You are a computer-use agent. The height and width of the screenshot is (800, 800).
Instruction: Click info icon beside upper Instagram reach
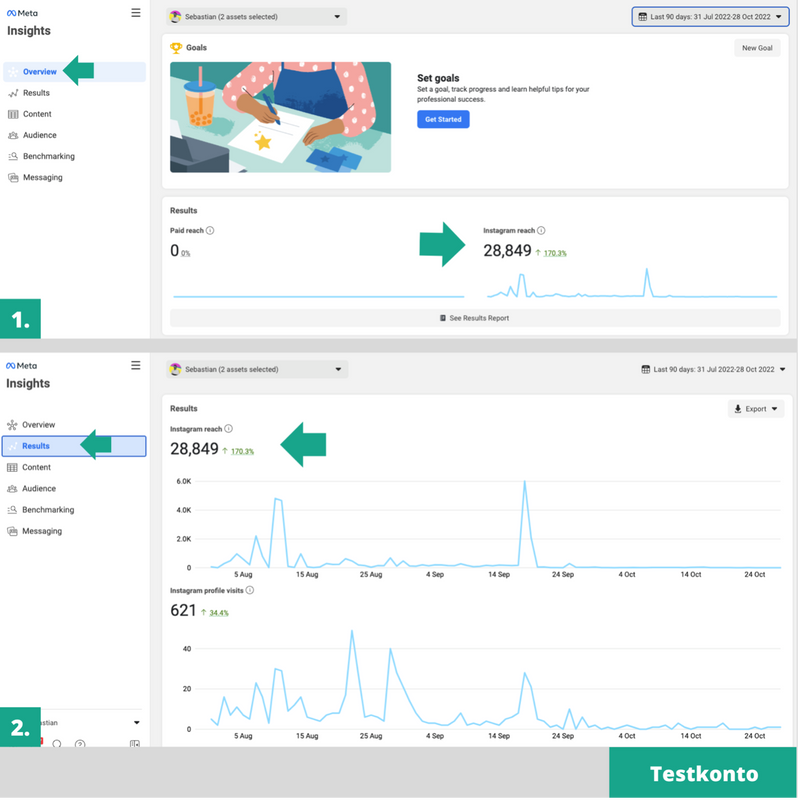[542, 231]
